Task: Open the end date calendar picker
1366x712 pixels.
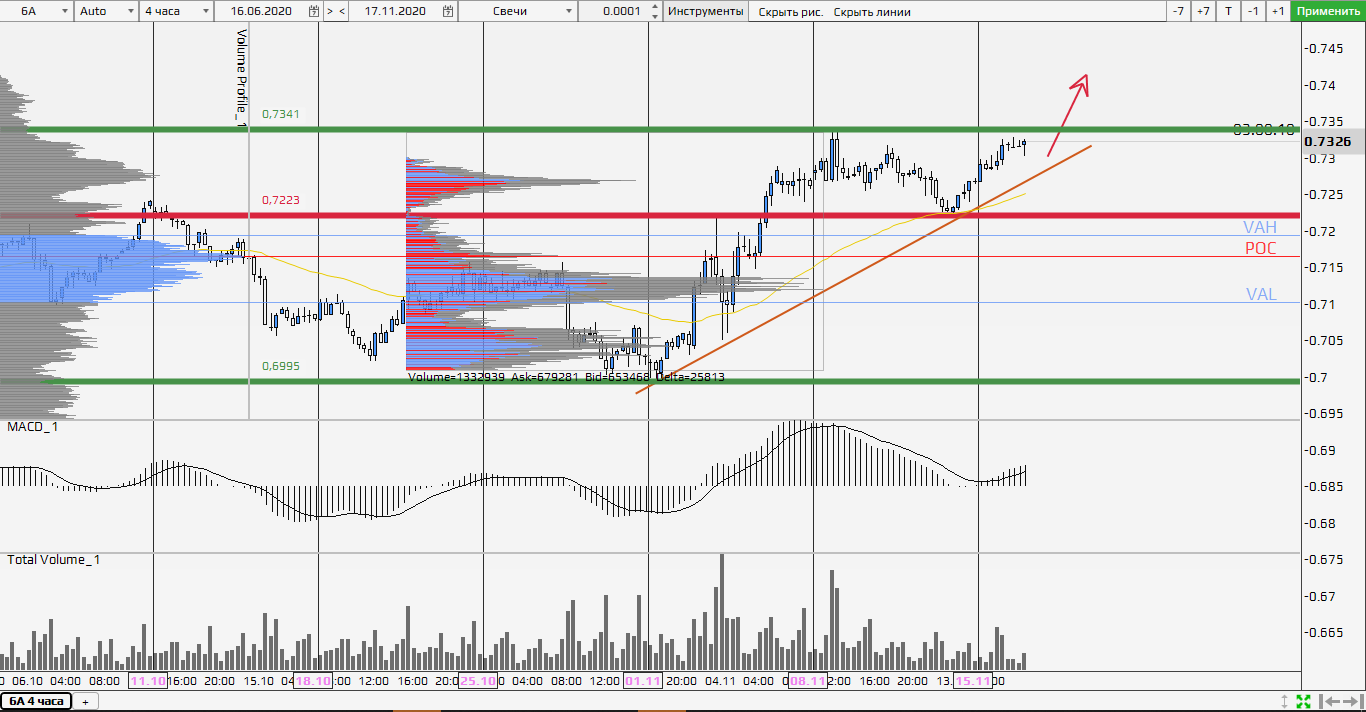Action: (x=449, y=11)
